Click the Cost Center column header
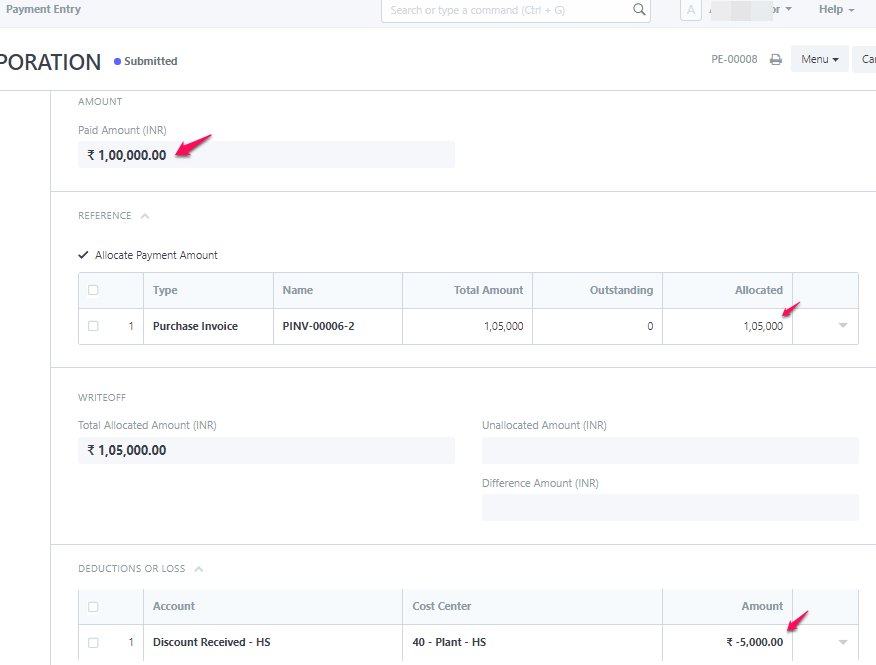Viewport: 876px width, 665px height. point(532,606)
